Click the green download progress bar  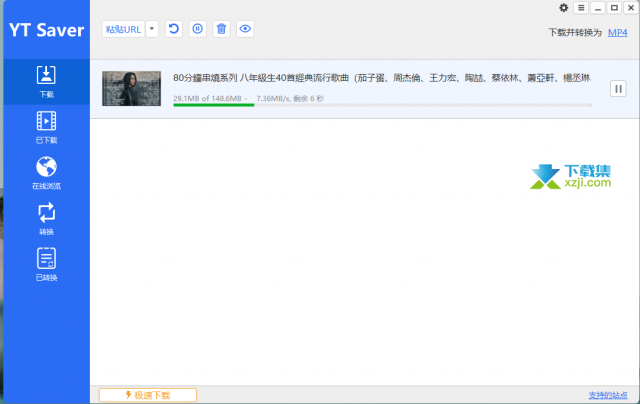(382, 105)
